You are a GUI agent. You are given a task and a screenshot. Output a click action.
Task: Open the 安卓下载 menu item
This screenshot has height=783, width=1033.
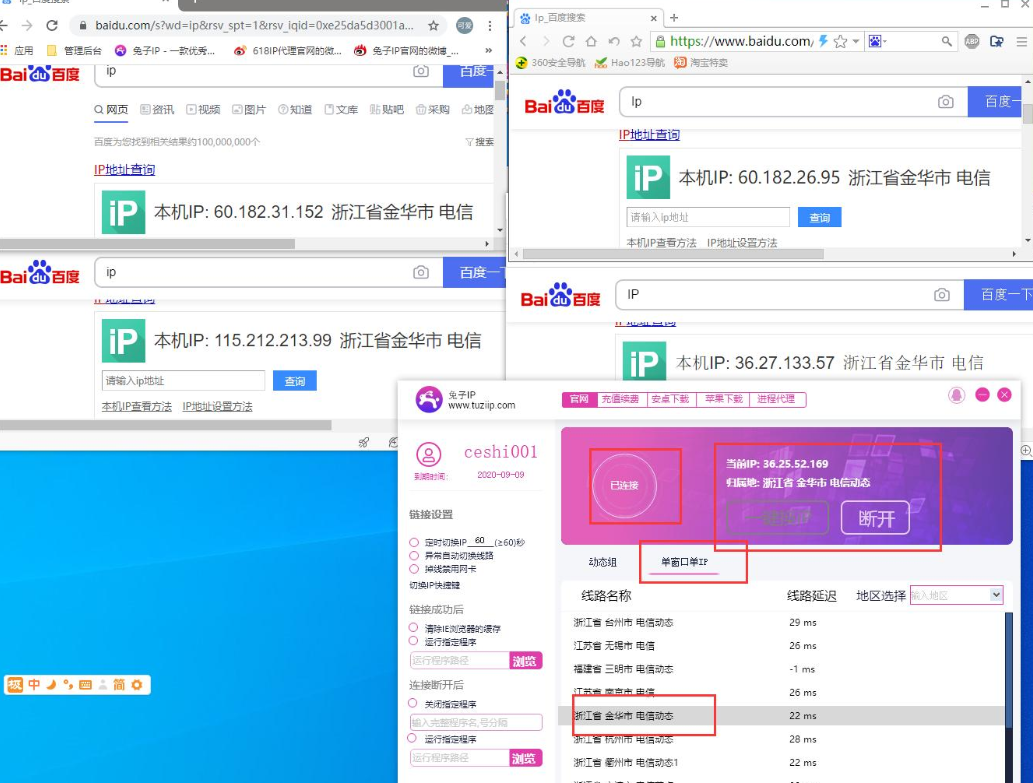click(x=670, y=399)
